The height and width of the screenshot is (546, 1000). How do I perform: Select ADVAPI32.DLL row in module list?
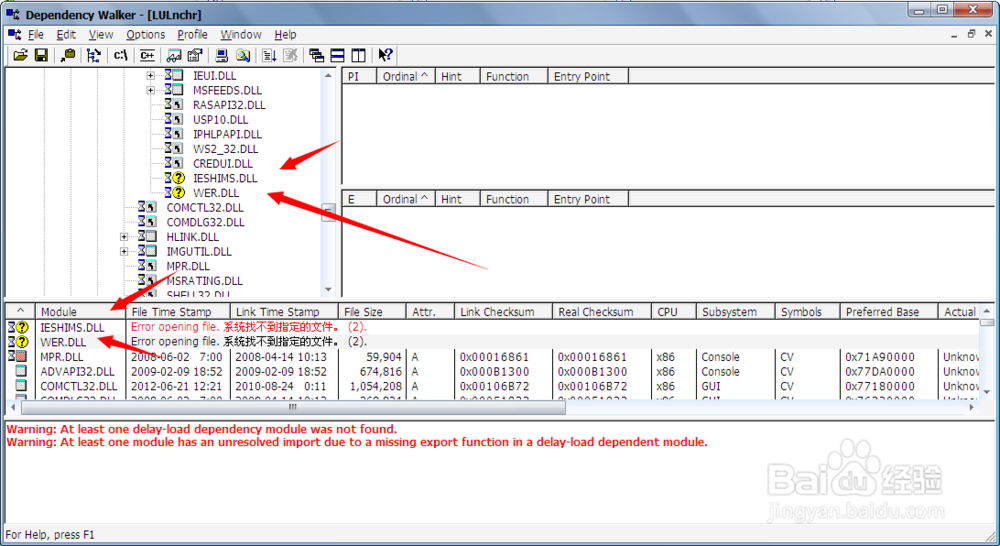point(492,371)
